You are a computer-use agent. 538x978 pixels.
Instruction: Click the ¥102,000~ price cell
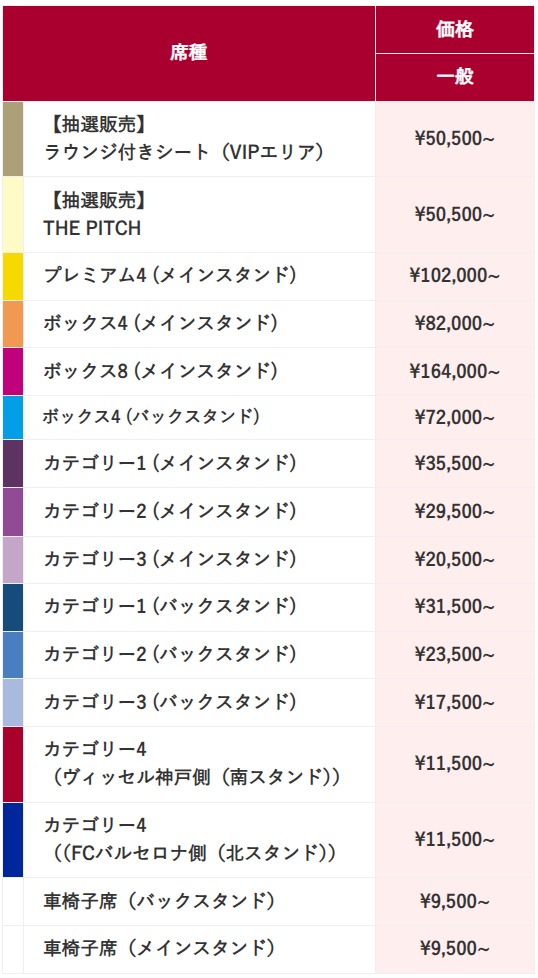point(455,276)
